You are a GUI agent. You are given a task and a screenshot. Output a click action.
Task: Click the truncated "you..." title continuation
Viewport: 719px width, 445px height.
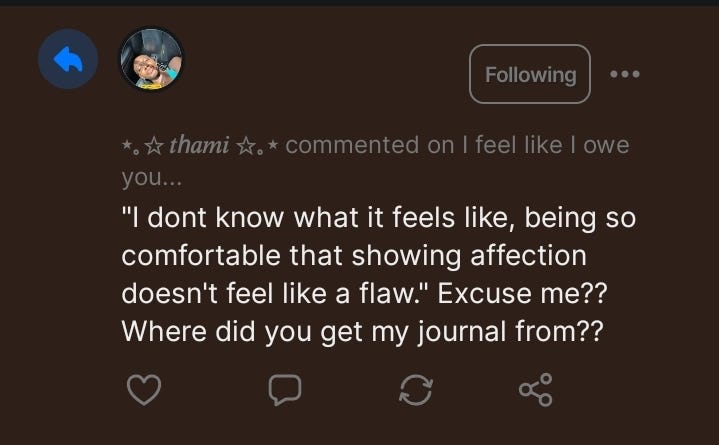click(x=148, y=178)
